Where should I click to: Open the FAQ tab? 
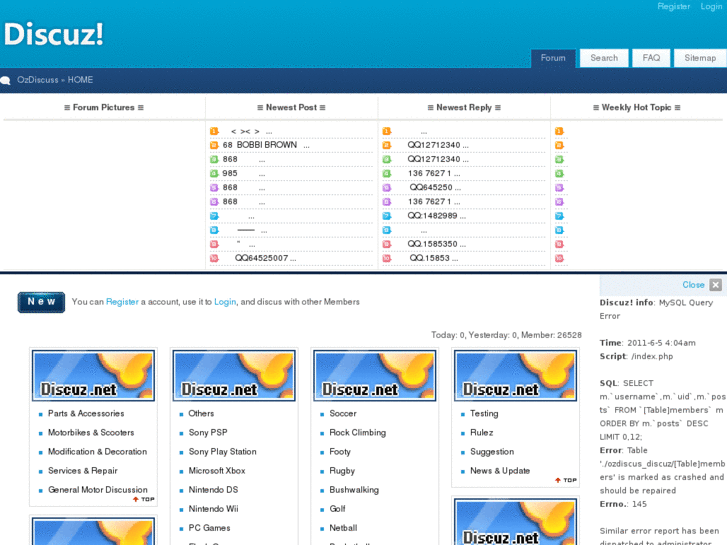pyautogui.click(x=651, y=58)
